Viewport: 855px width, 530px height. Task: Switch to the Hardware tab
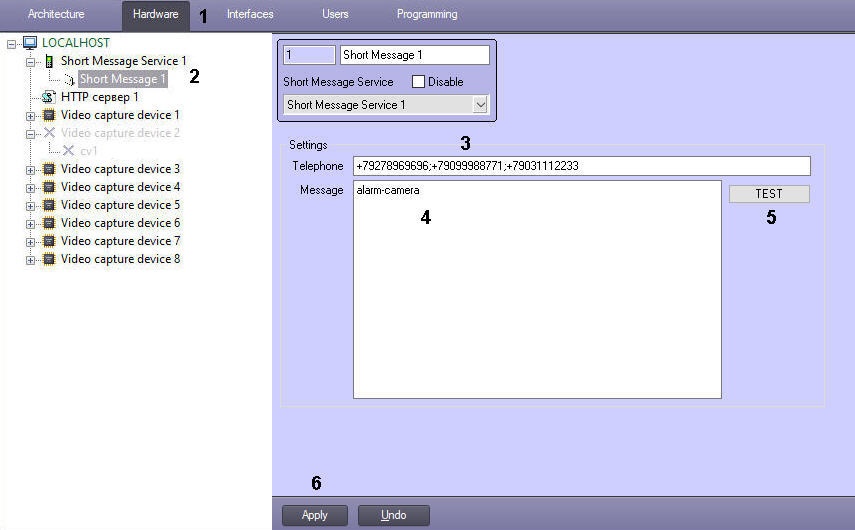(155, 15)
